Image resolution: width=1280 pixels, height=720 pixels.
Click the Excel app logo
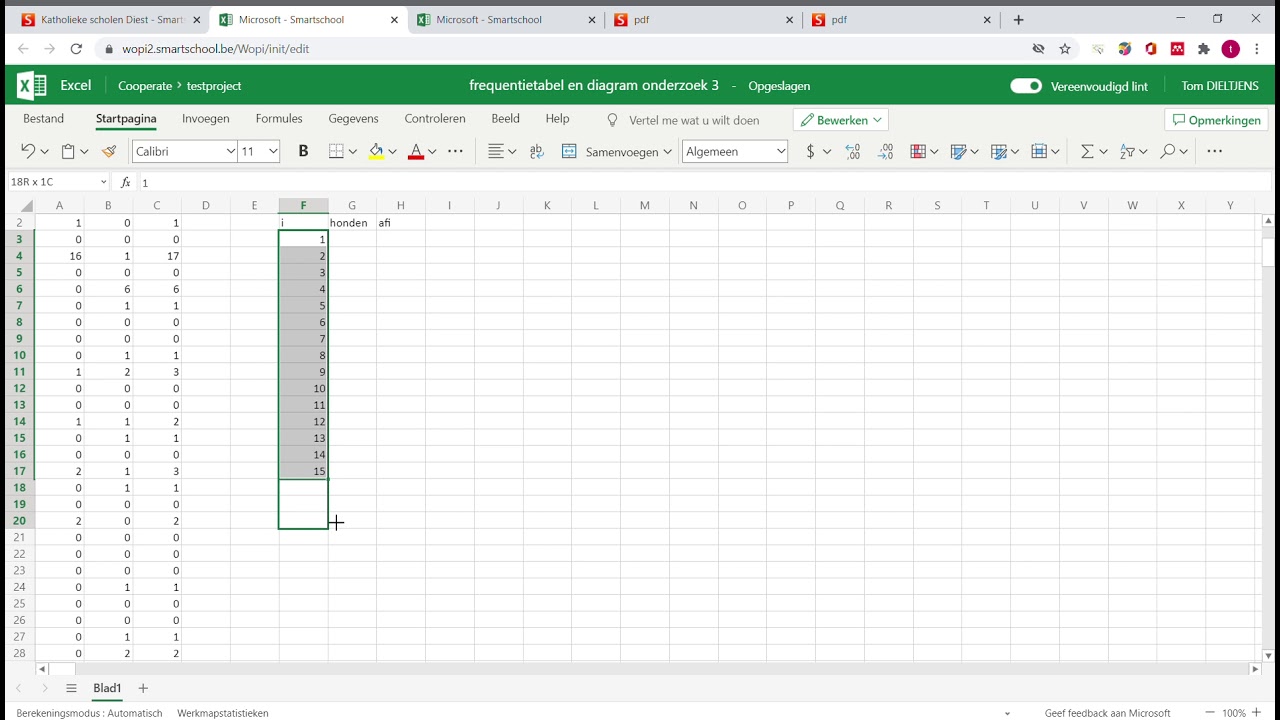pyautogui.click(x=32, y=86)
